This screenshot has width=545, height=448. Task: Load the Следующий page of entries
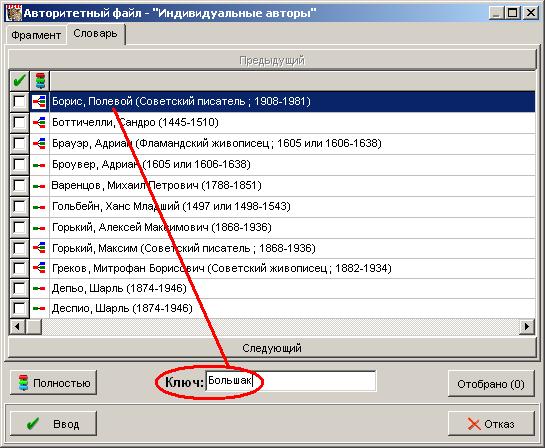pyautogui.click(x=272, y=348)
